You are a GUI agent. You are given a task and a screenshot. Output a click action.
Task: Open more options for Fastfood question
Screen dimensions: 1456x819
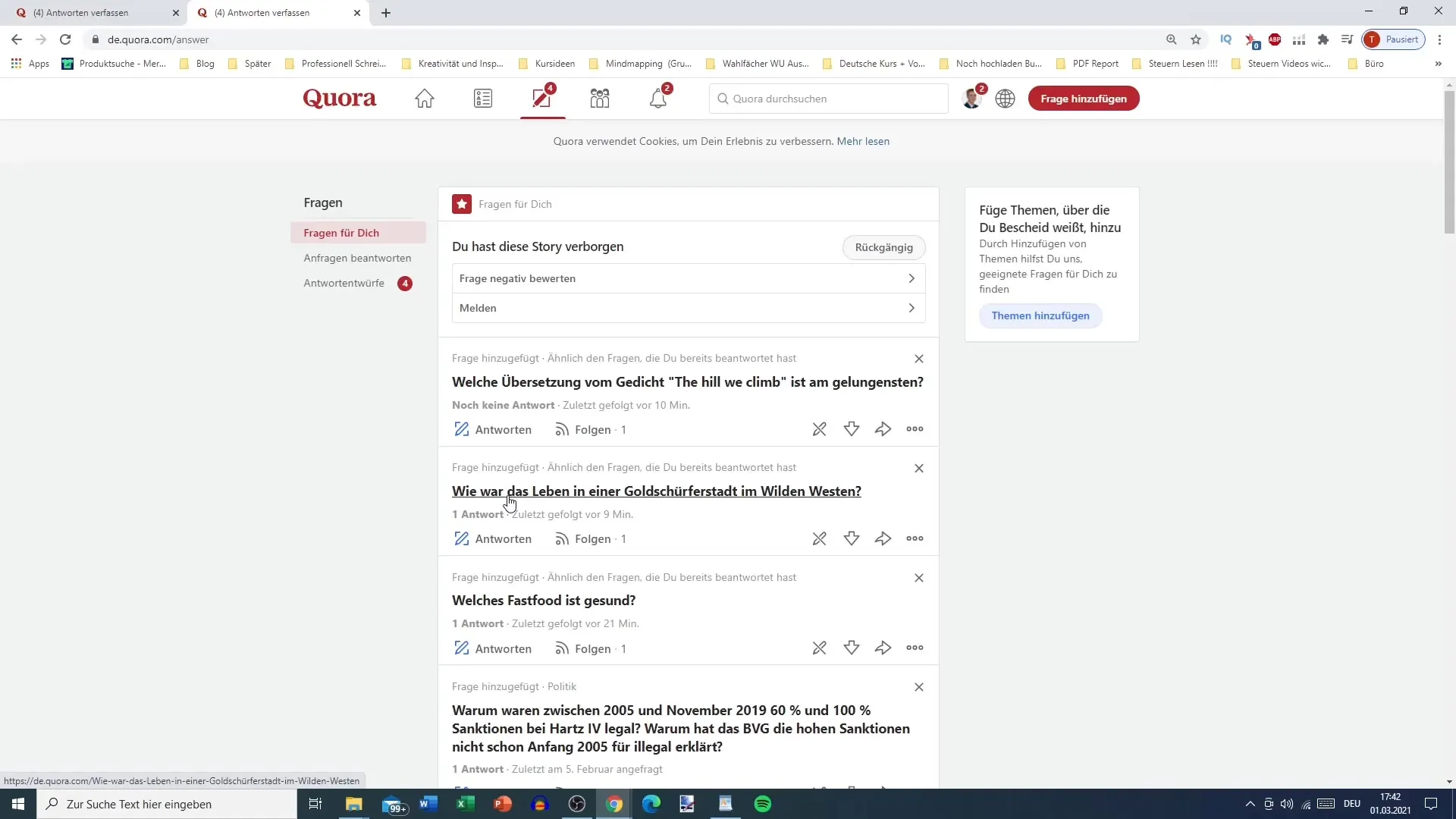click(915, 648)
